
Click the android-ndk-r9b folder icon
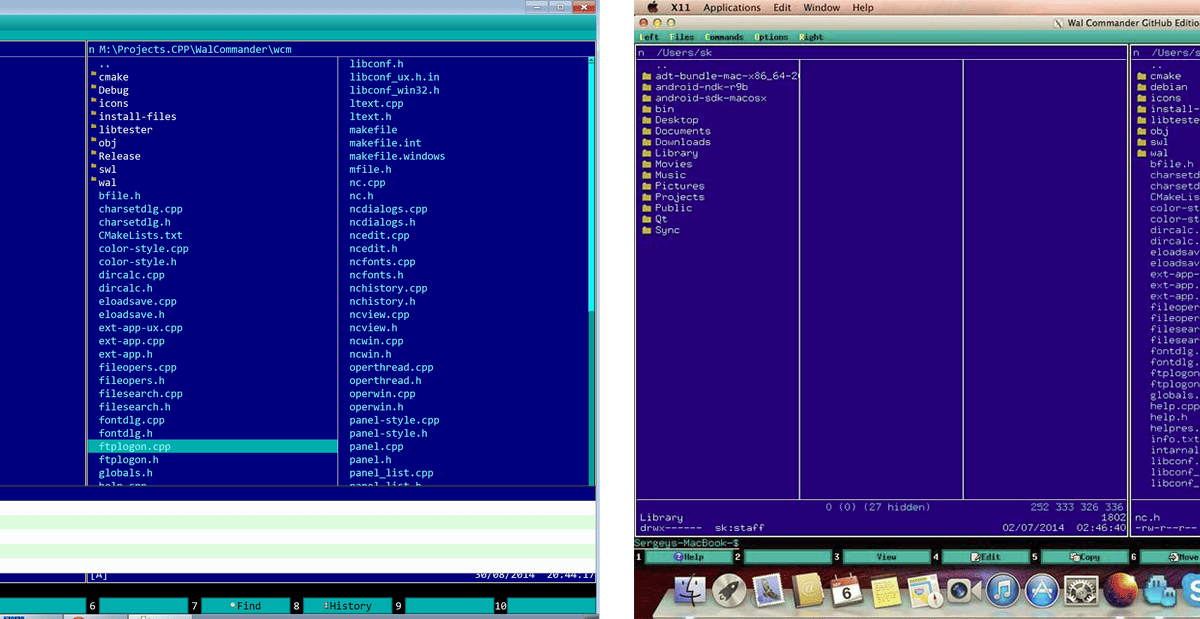click(x=647, y=87)
